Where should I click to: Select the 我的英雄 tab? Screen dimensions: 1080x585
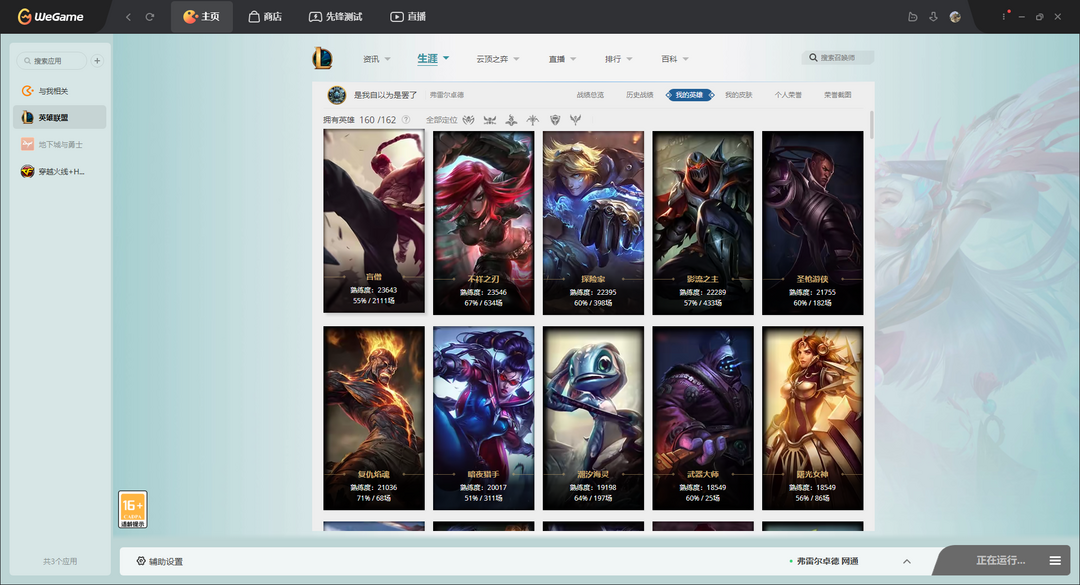[x=689, y=94]
